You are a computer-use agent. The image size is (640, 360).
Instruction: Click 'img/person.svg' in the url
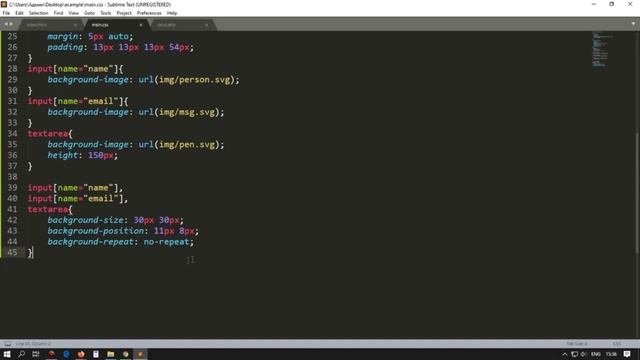[x=195, y=80]
